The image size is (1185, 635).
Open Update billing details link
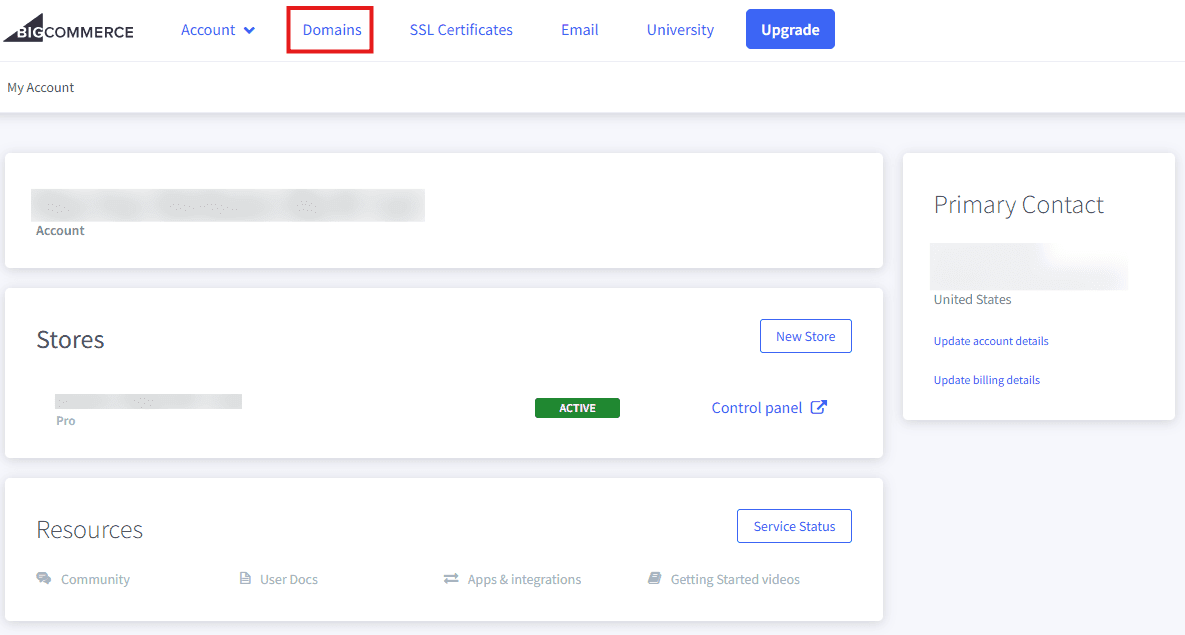click(986, 380)
